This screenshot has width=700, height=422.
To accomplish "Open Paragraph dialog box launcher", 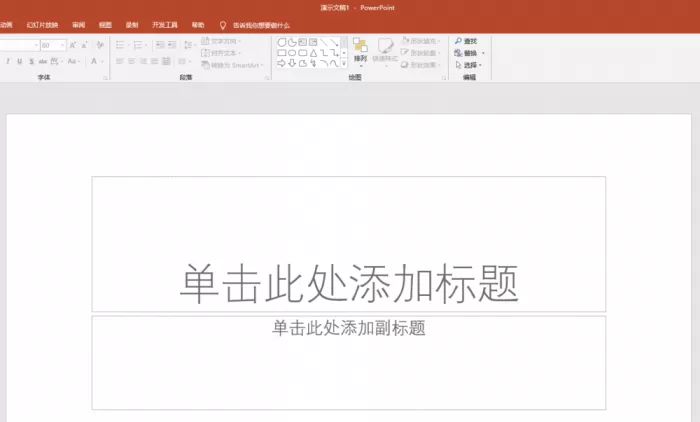I will coord(267,78).
